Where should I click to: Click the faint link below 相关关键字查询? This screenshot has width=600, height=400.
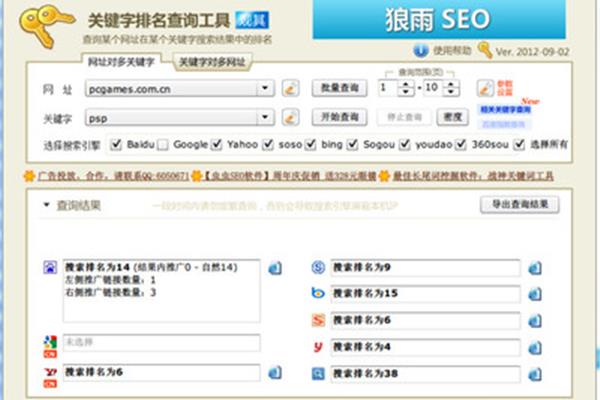tap(503, 124)
